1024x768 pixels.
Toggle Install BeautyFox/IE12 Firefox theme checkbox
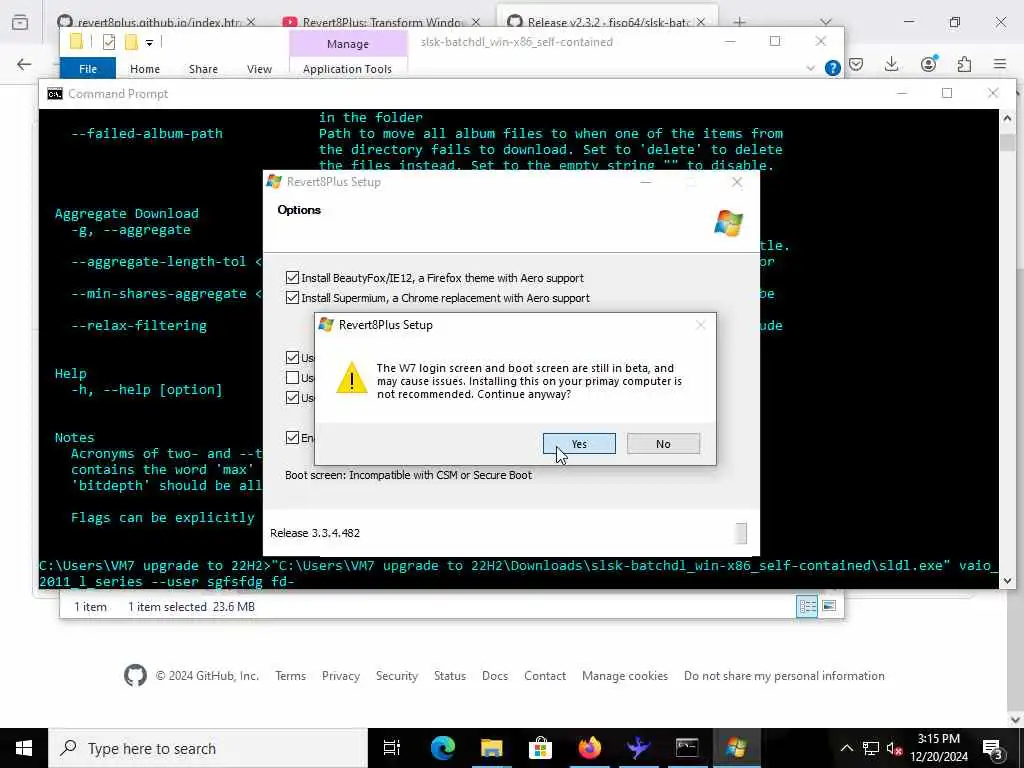(293, 278)
